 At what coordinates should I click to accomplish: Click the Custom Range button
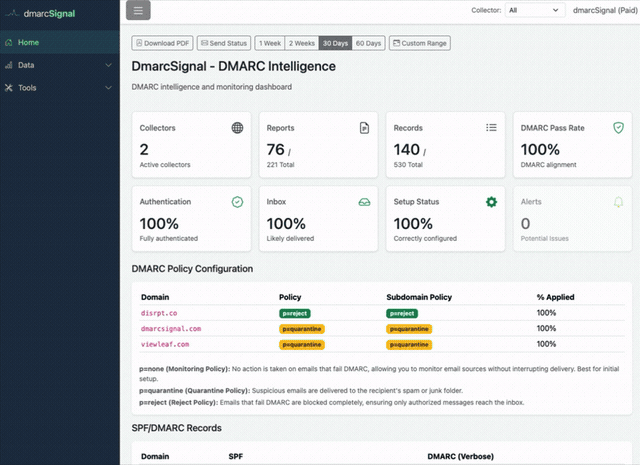pos(420,43)
